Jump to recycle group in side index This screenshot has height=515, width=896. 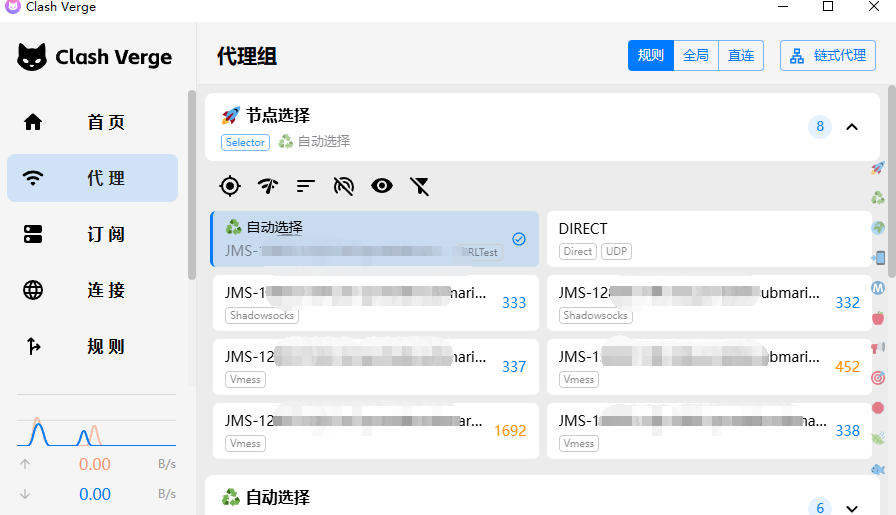[878, 198]
